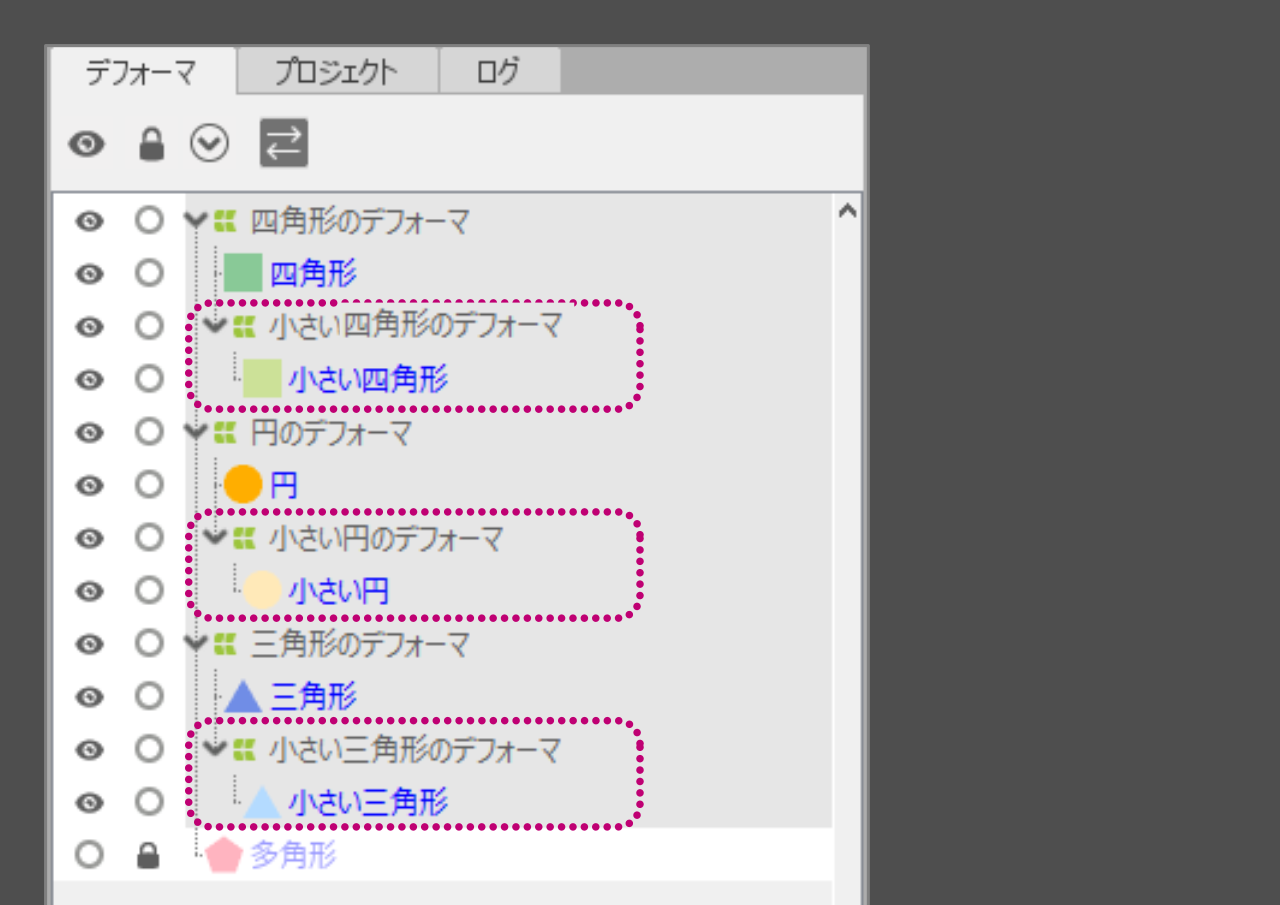
Task: Open the プロジェクト tab
Action: [337, 72]
